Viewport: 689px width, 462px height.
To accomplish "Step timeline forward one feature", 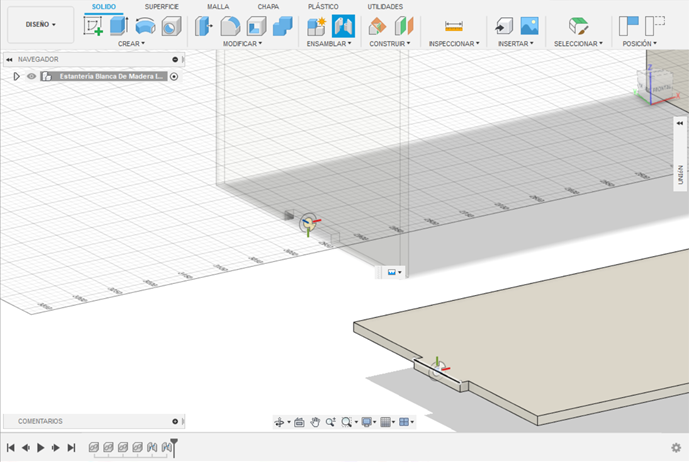I will pos(56,447).
